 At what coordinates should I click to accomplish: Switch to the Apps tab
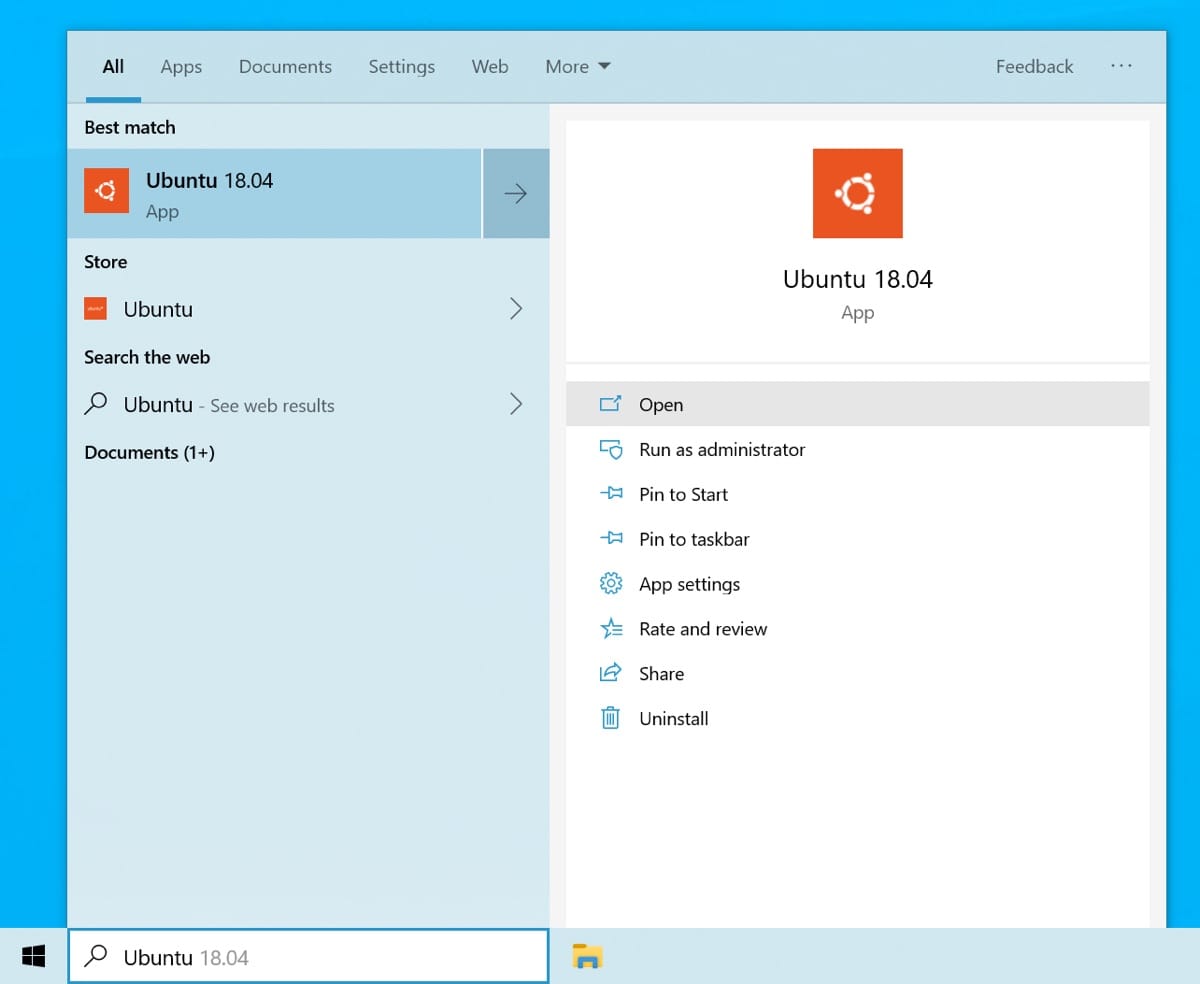click(181, 67)
